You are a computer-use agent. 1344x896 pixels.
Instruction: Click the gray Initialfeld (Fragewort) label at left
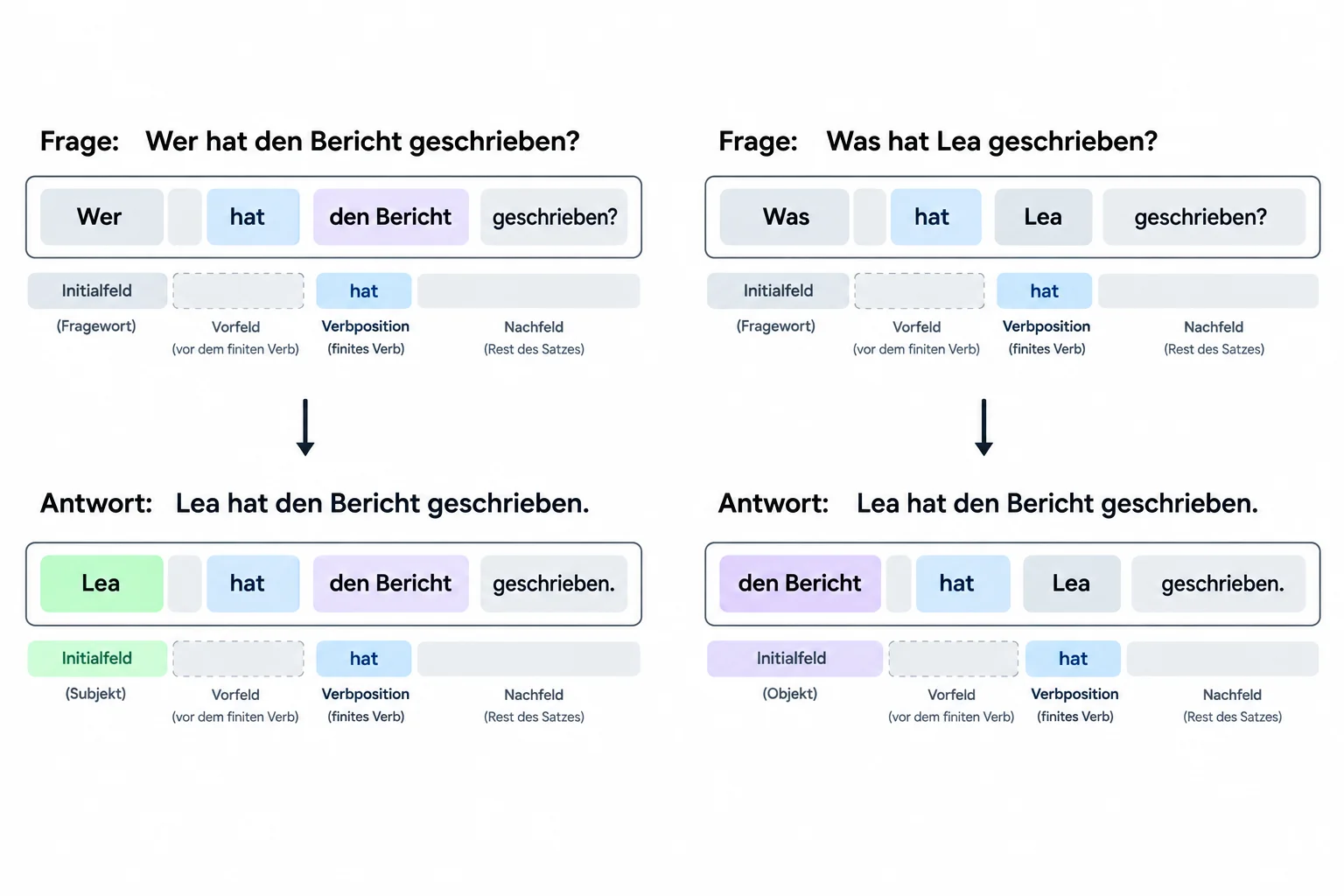click(97, 290)
